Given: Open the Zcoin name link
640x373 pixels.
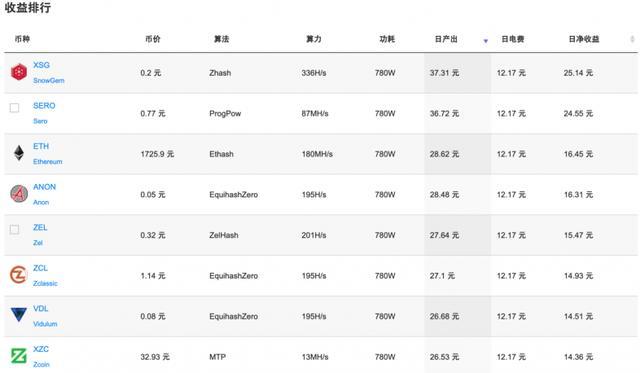Looking at the screenshot, I should coord(41,364).
